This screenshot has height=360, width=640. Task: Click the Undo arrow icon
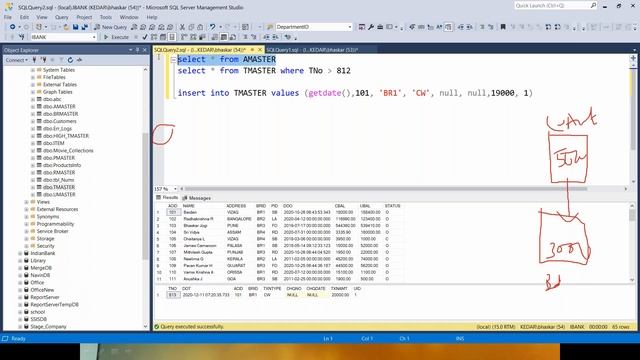212,27
